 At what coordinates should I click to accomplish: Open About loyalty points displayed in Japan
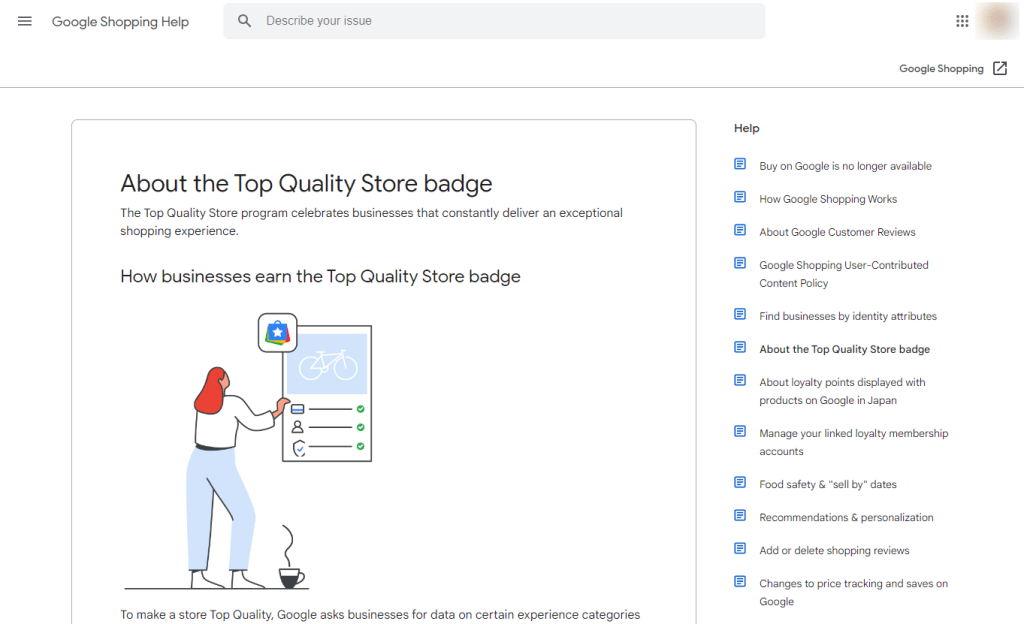coord(842,391)
